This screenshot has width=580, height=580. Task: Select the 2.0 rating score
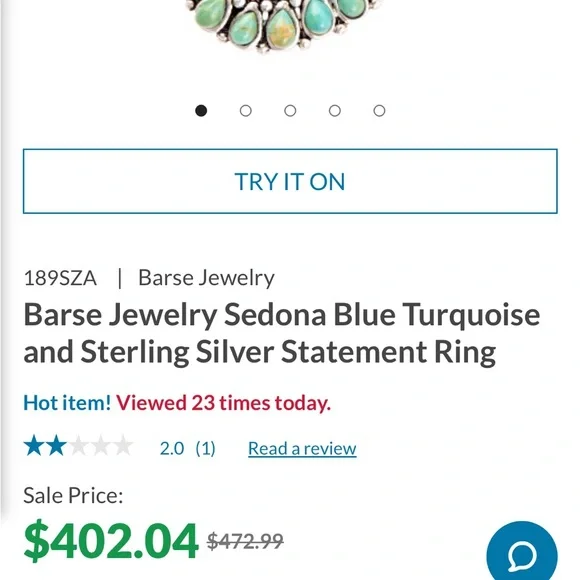(172, 449)
